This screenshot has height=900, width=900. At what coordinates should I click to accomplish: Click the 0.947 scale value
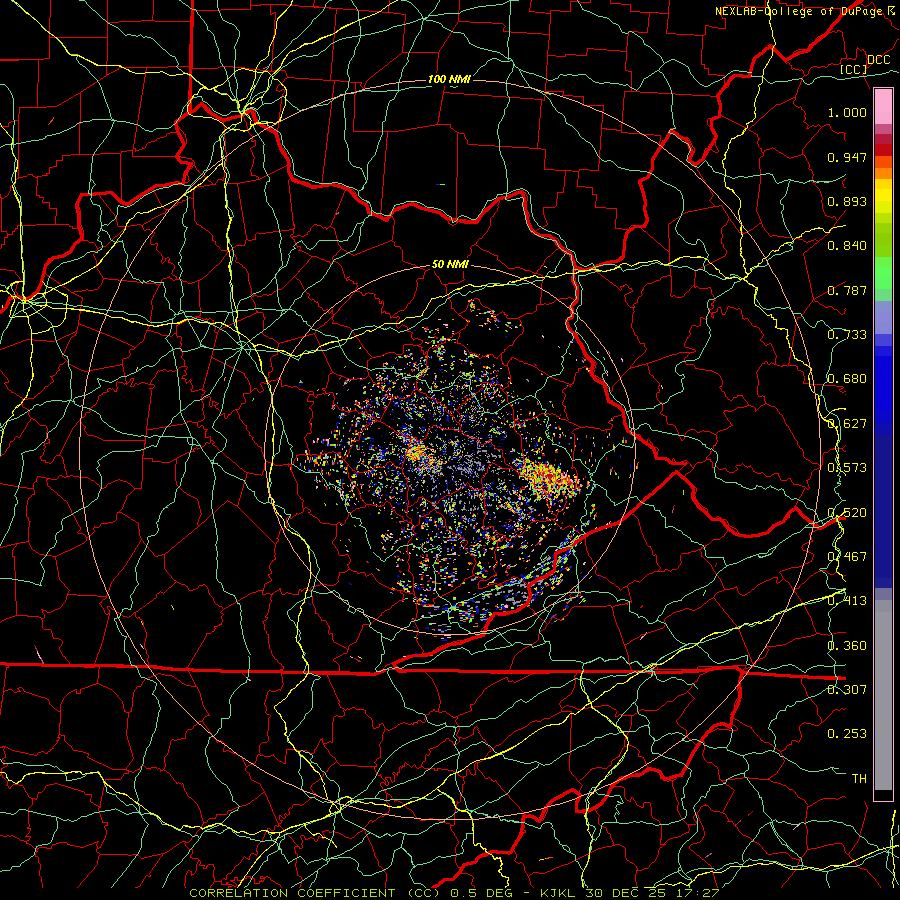click(847, 157)
